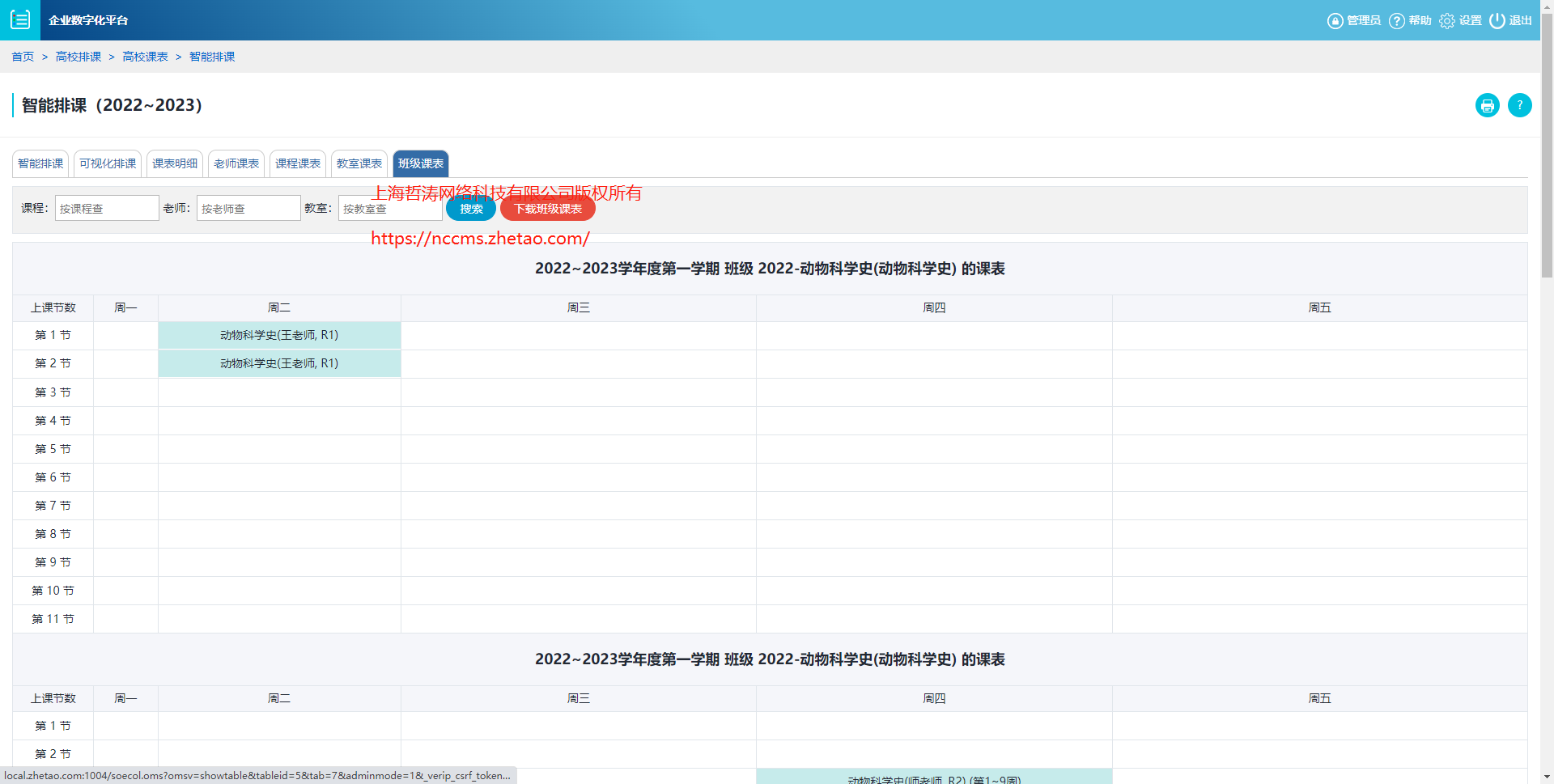The width and height of the screenshot is (1554, 784).
Task: Click the red 下载班级课表 download button
Action: click(x=548, y=209)
